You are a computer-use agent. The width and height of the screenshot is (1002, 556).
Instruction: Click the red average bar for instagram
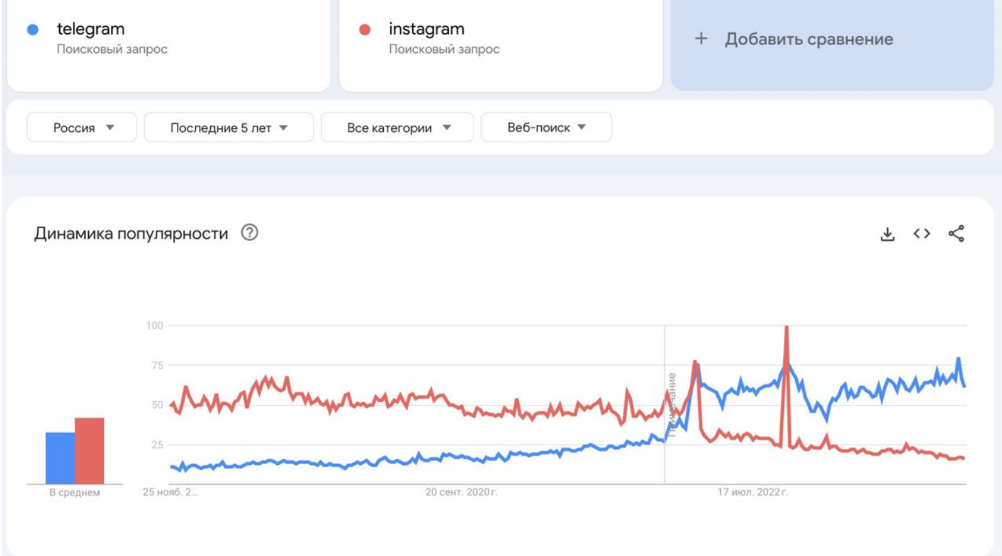[90, 451]
